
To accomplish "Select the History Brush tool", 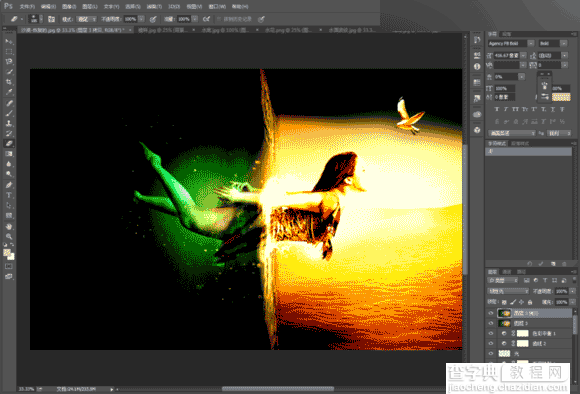I will (x=9, y=133).
